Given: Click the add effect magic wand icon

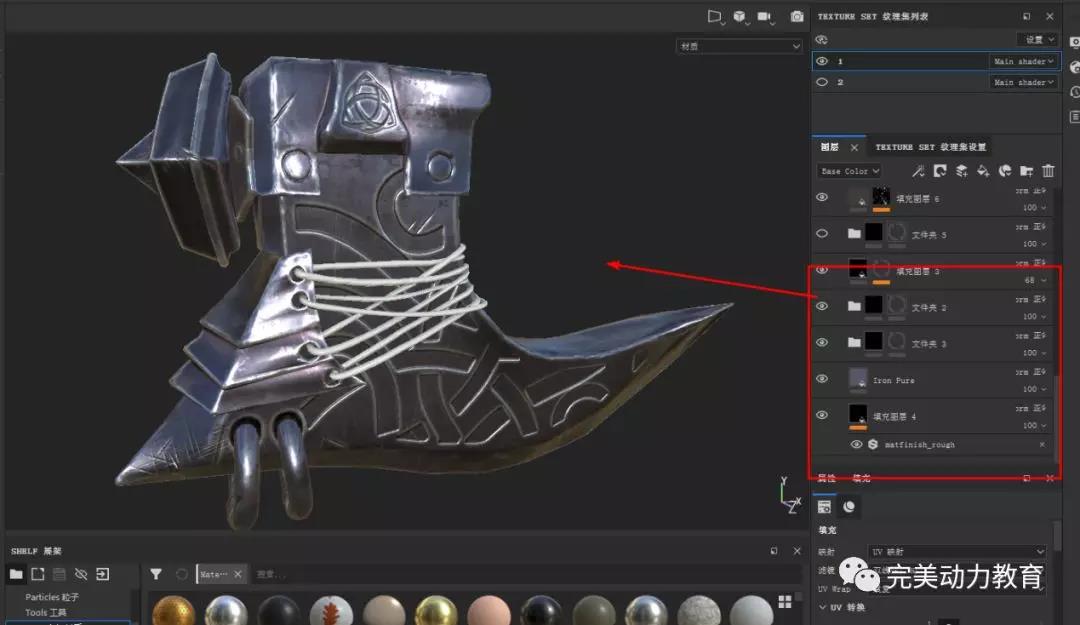Looking at the screenshot, I should click(x=918, y=172).
